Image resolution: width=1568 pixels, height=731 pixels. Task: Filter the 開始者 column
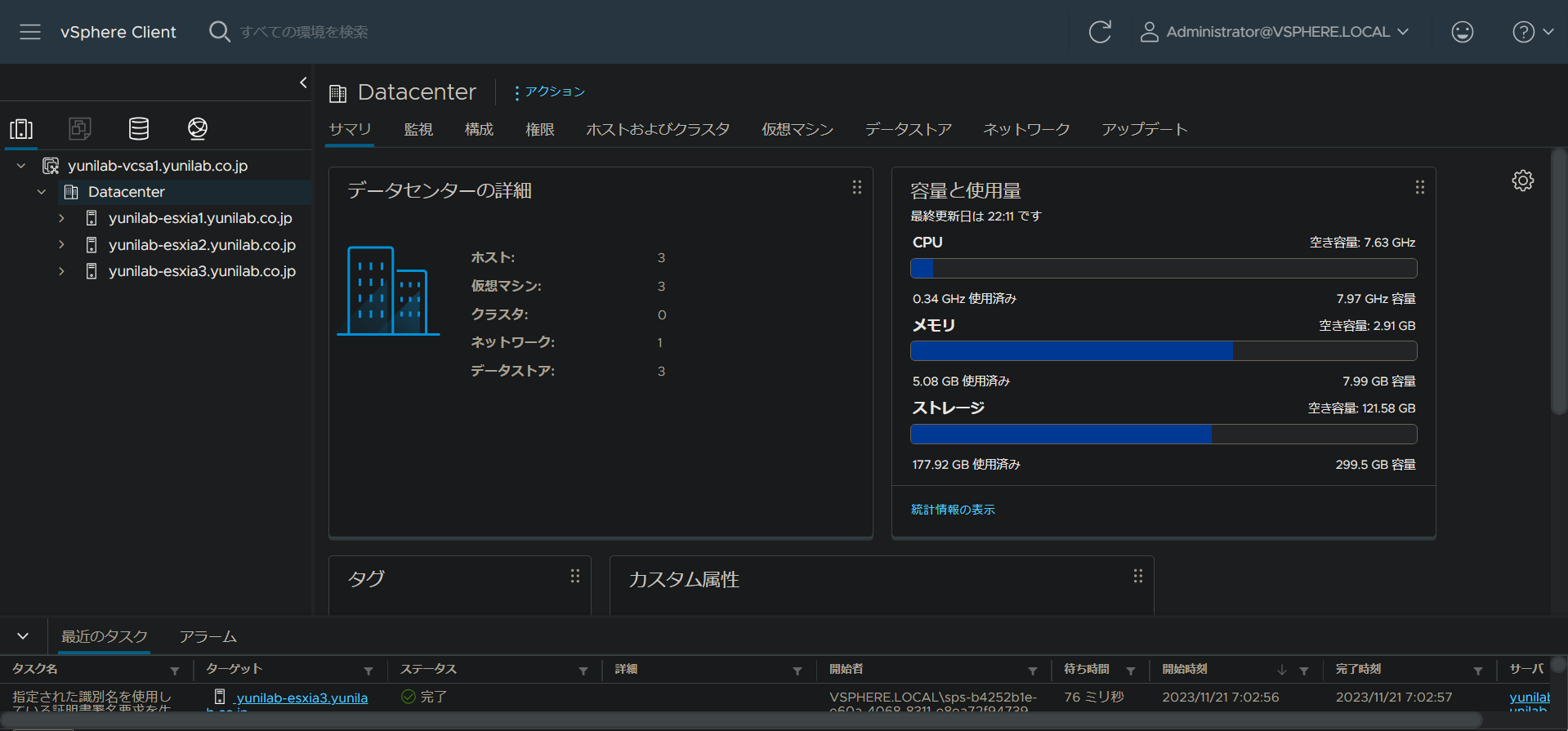coord(1033,671)
